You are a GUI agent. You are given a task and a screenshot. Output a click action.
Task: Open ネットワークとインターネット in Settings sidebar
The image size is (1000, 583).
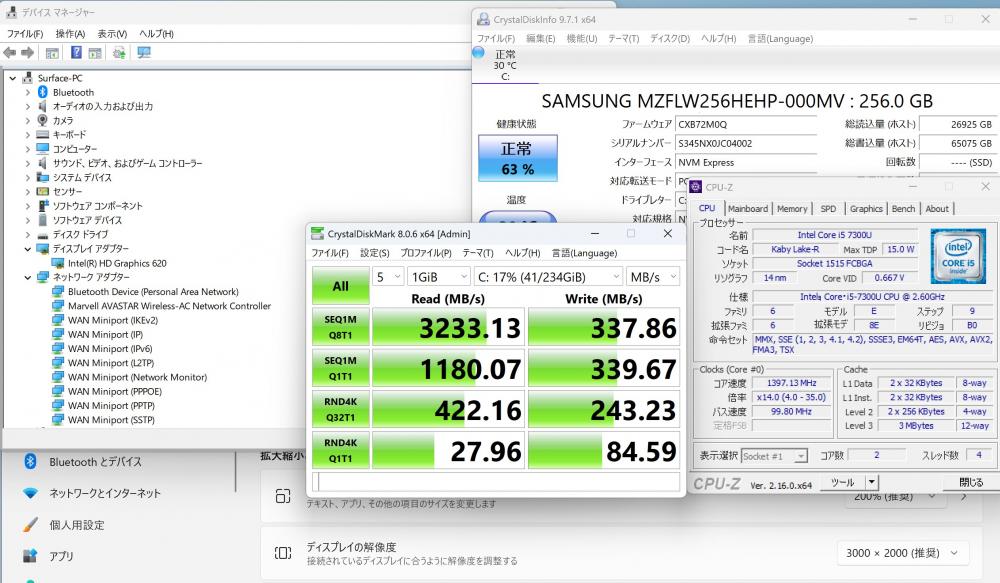pos(105,493)
